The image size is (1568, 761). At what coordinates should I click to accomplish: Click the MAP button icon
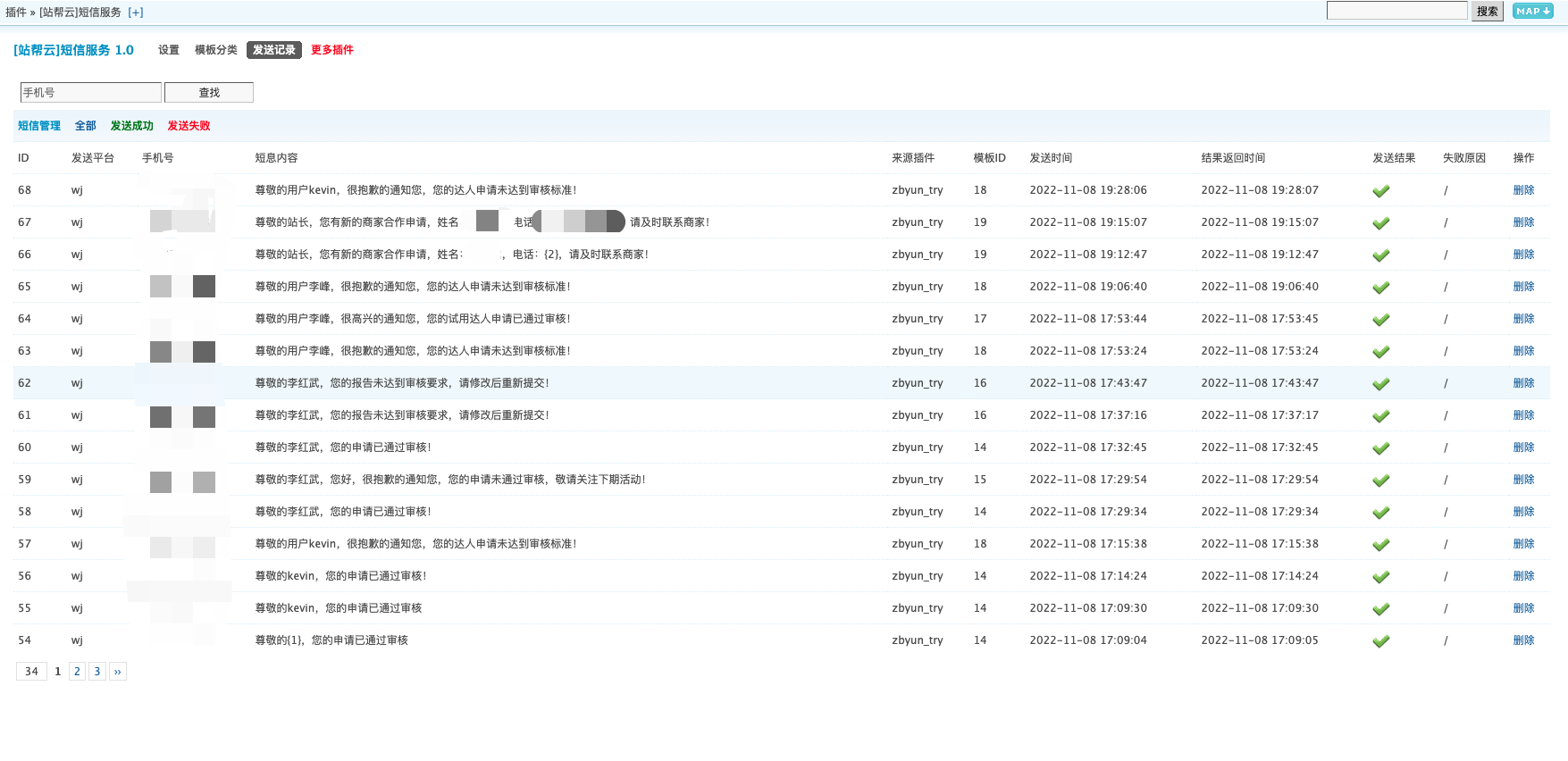click(1532, 12)
